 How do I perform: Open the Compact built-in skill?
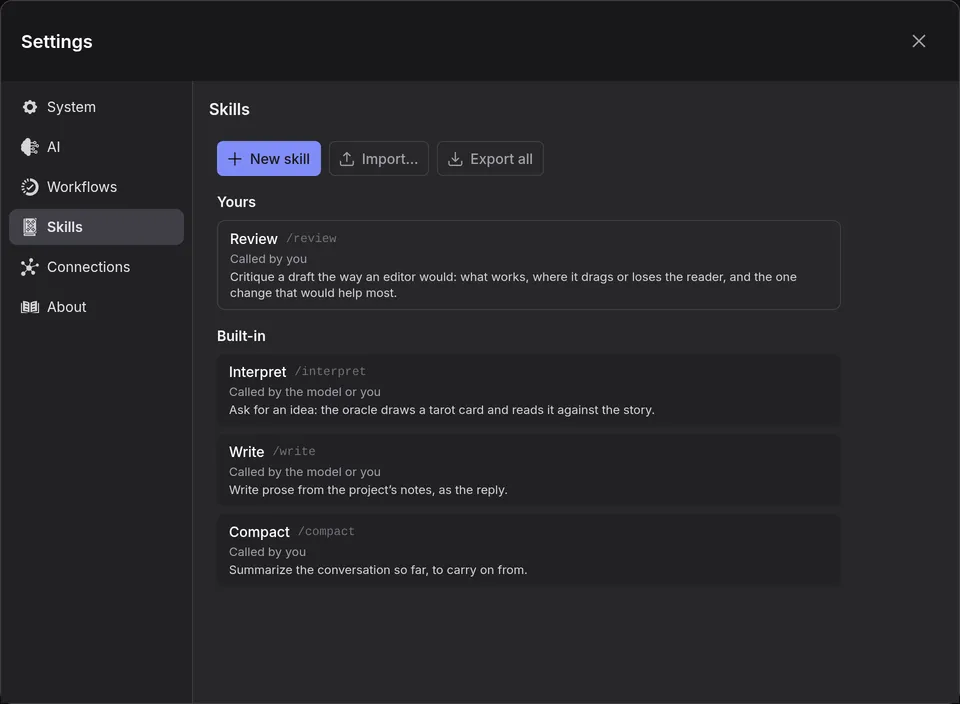point(529,550)
